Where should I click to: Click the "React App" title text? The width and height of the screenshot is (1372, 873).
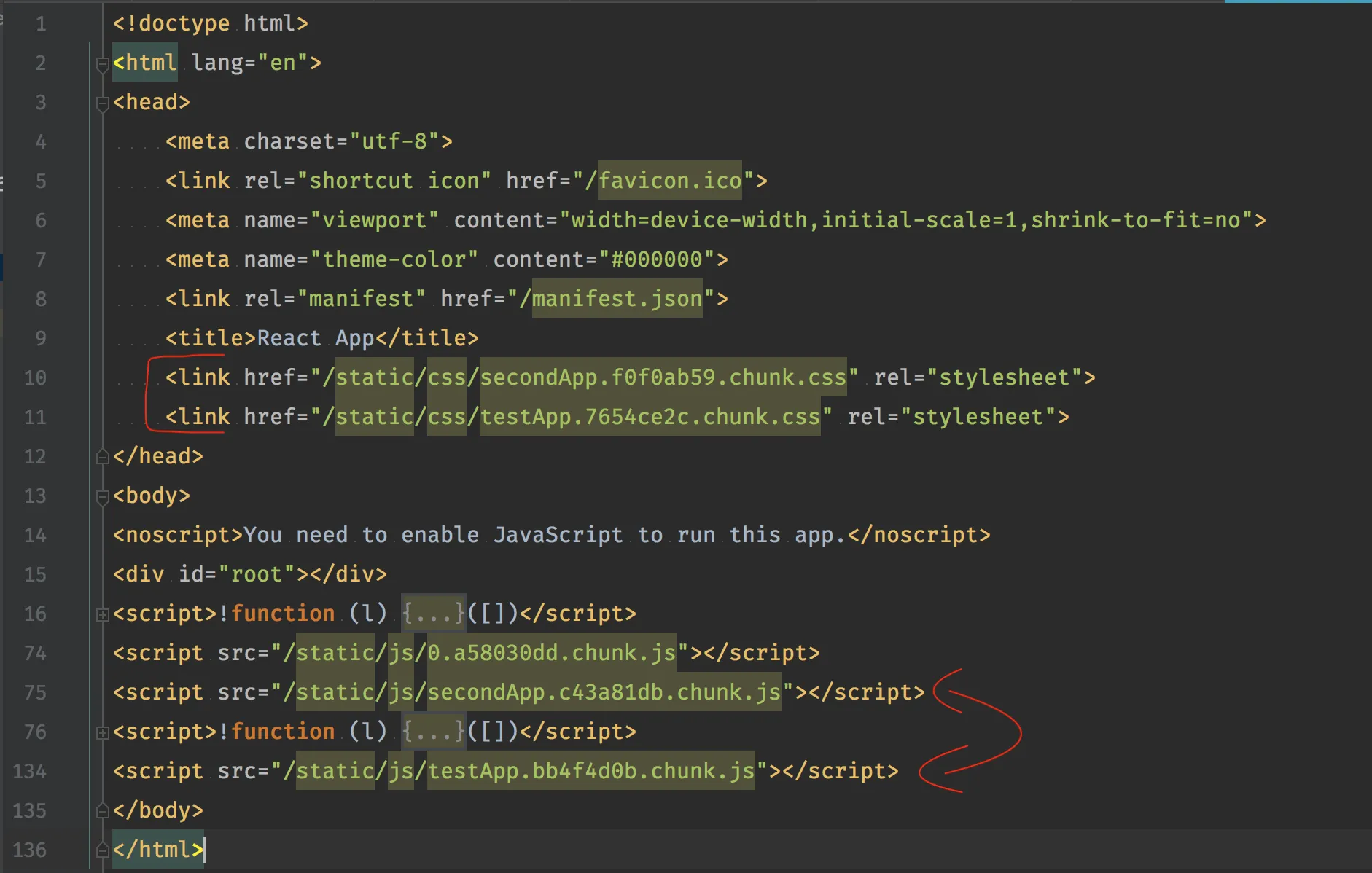(x=316, y=338)
